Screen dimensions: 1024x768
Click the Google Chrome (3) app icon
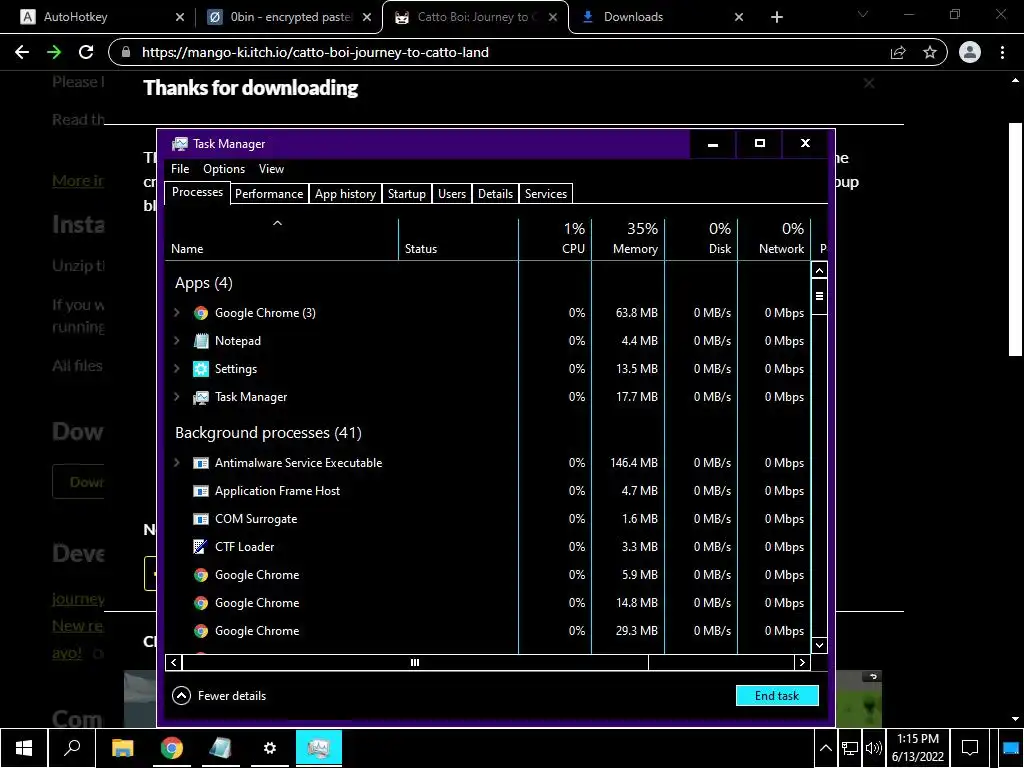[200, 313]
